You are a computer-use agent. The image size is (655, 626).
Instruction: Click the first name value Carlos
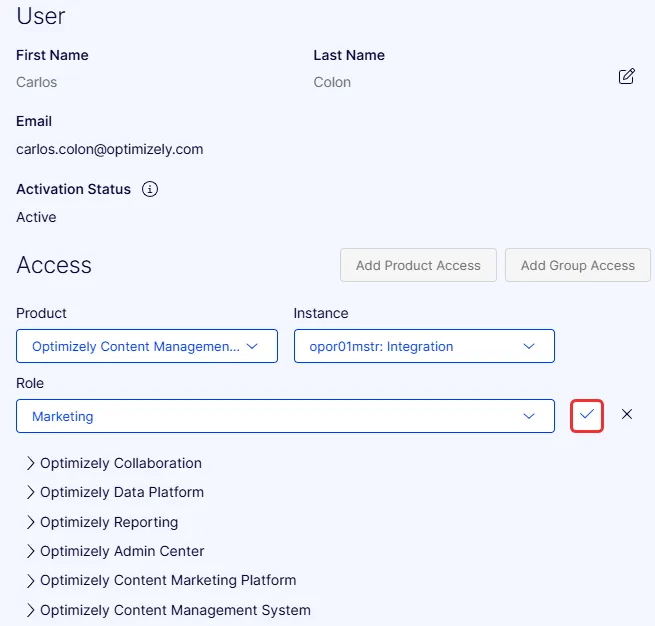pos(37,82)
